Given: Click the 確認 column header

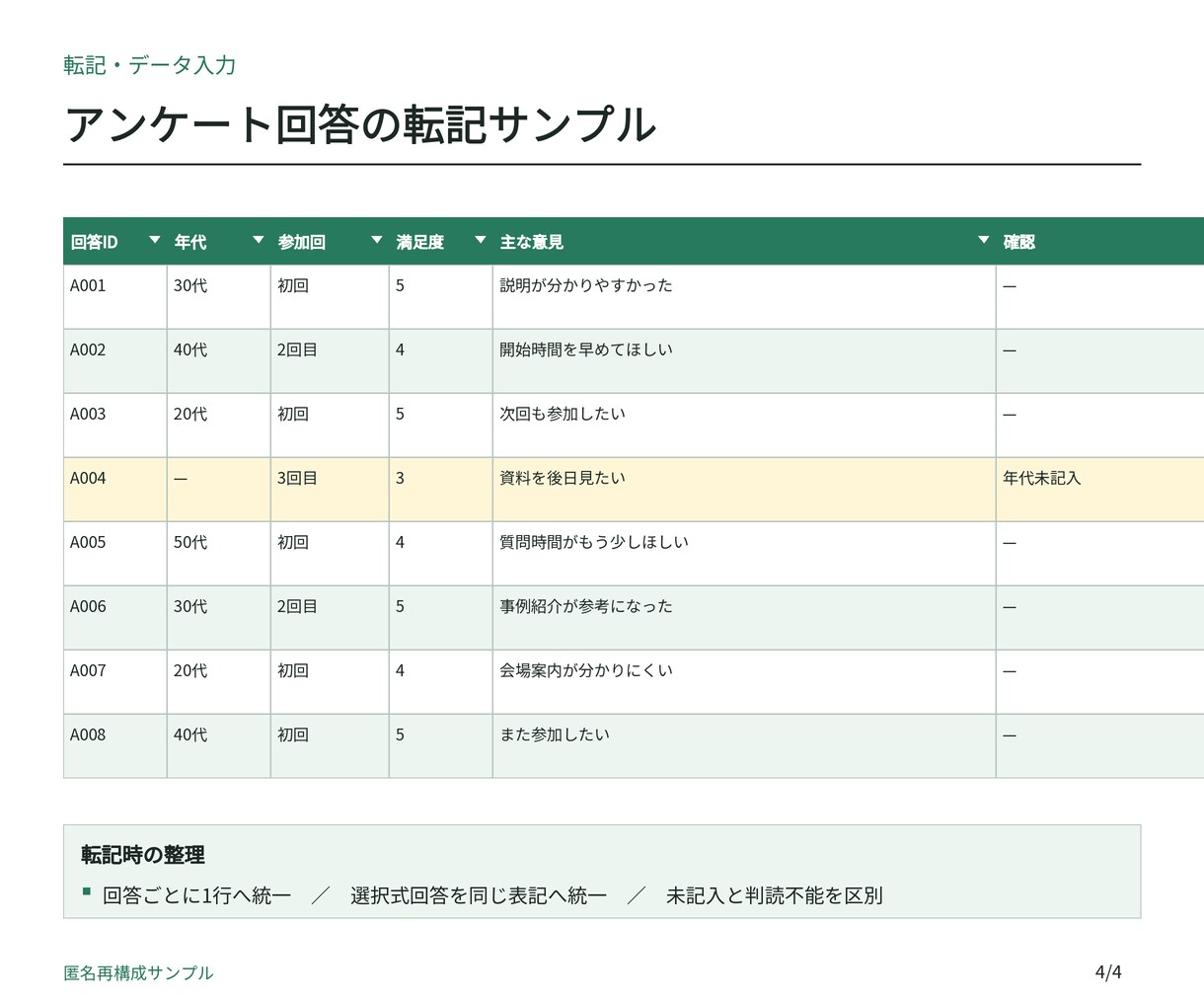Looking at the screenshot, I should (x=1099, y=242).
